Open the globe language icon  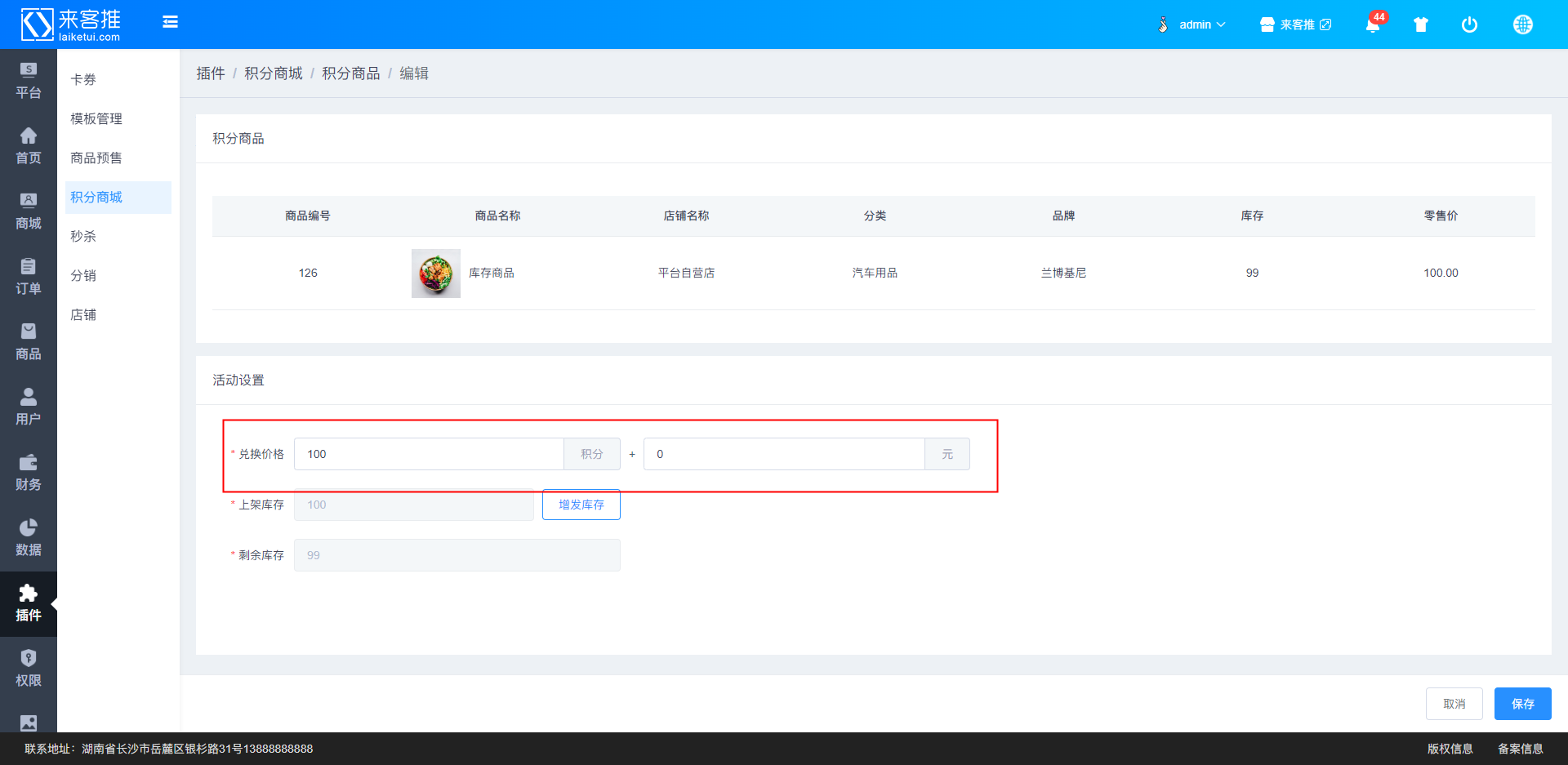(1523, 24)
